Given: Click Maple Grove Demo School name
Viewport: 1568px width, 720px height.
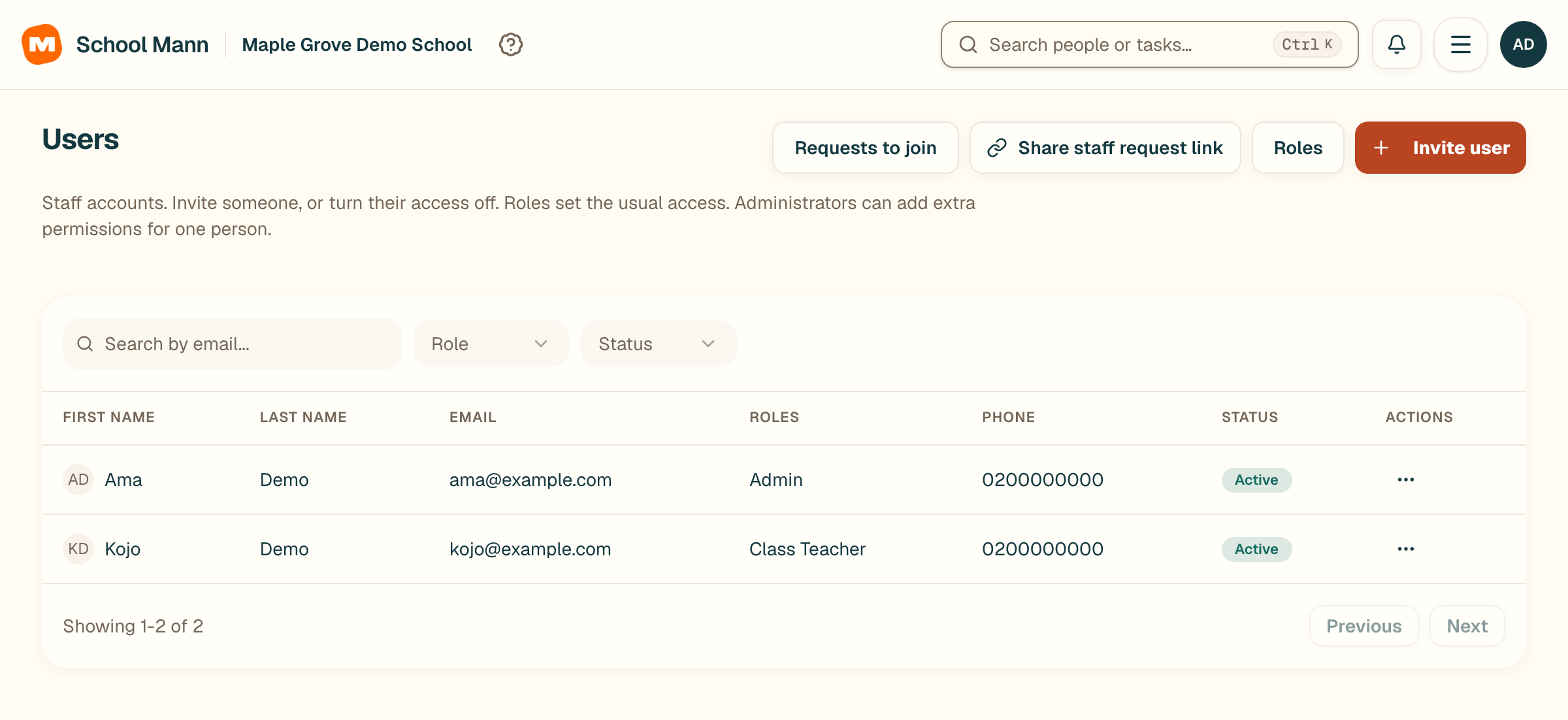Looking at the screenshot, I should click(x=357, y=44).
